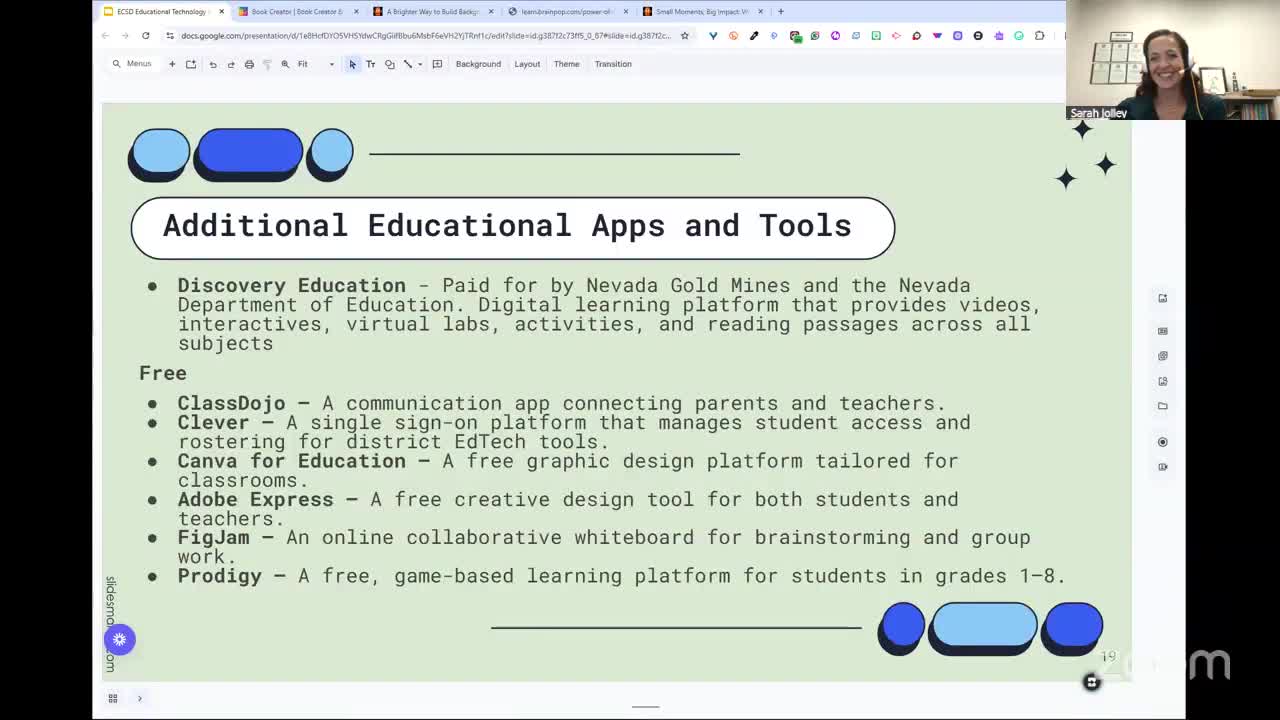Switch to the Book Creator tab

click(x=296, y=11)
